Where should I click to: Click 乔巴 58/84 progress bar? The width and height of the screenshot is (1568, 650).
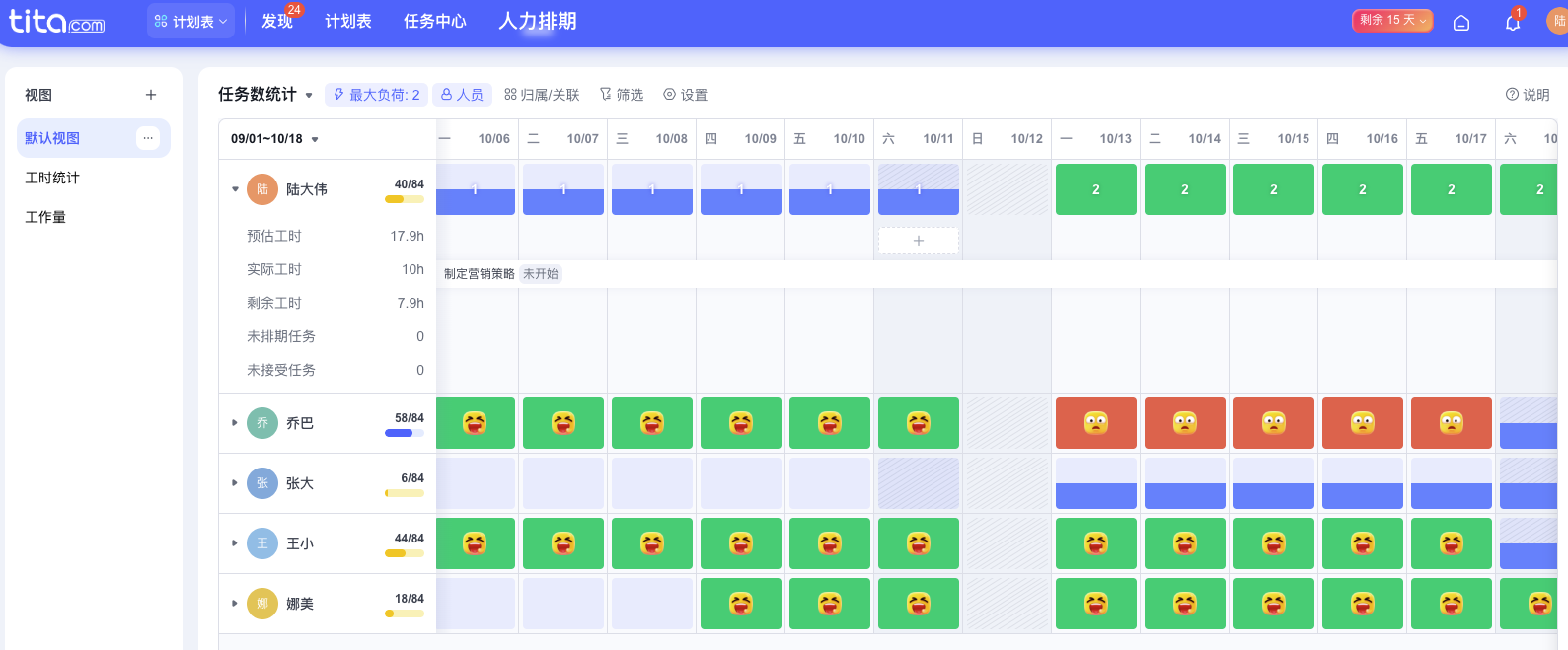(405, 433)
